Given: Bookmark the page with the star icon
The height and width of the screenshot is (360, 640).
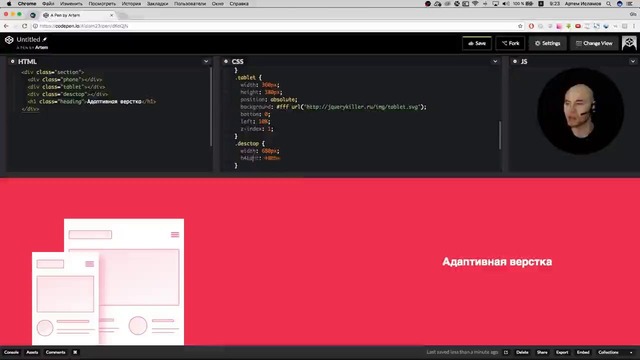Looking at the screenshot, I should tap(520, 26).
